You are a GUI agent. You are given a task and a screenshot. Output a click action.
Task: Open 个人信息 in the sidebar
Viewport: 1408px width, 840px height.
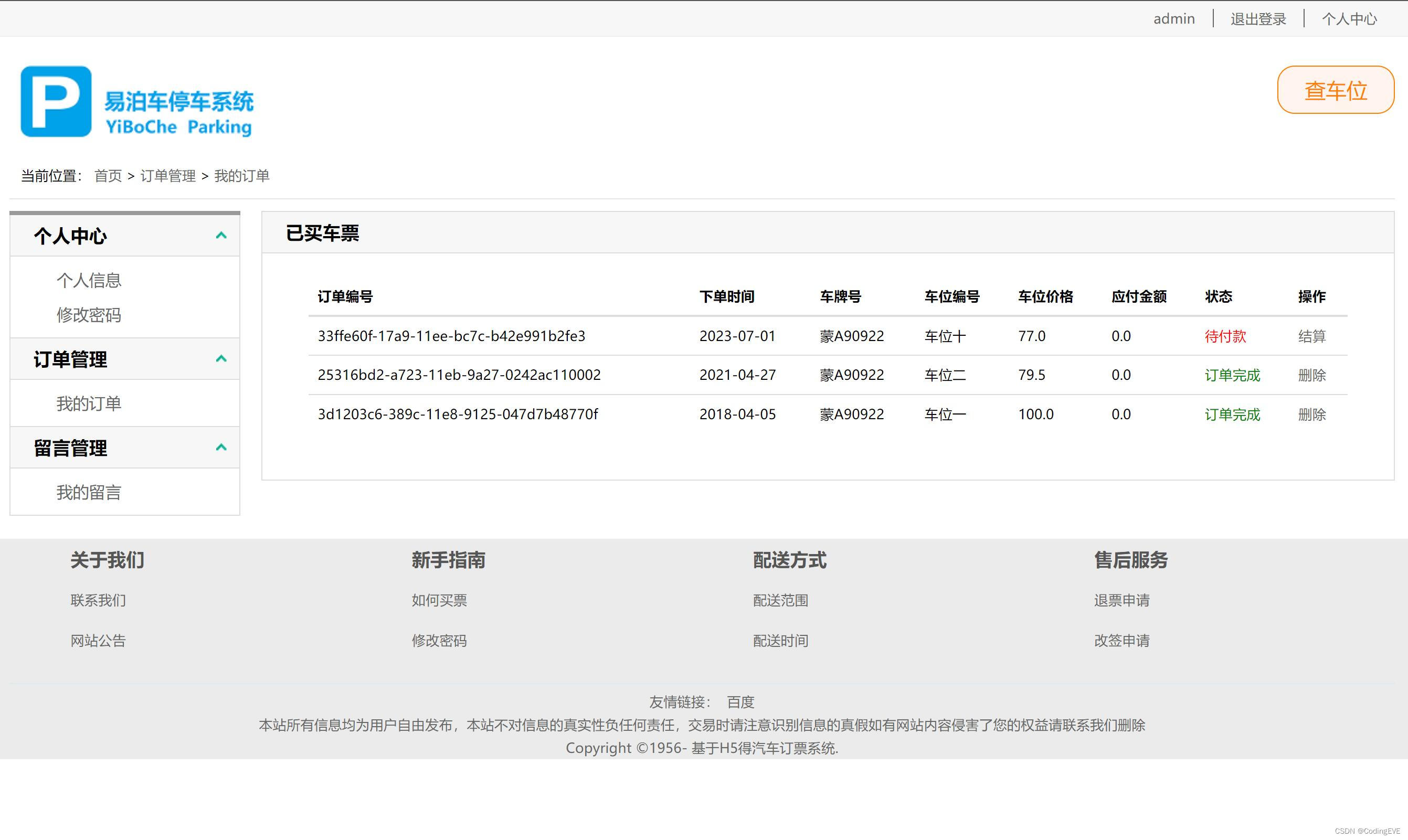point(89,280)
